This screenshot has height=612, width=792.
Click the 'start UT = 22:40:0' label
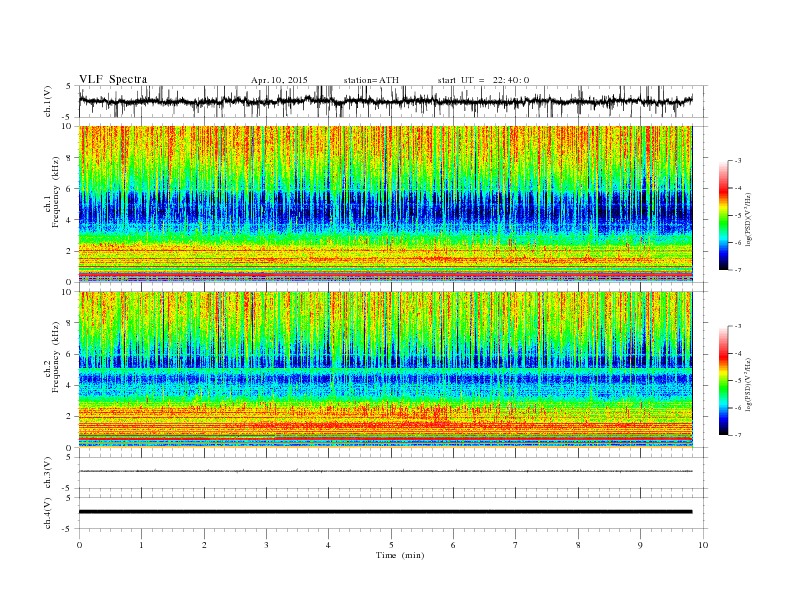pyautogui.click(x=483, y=80)
